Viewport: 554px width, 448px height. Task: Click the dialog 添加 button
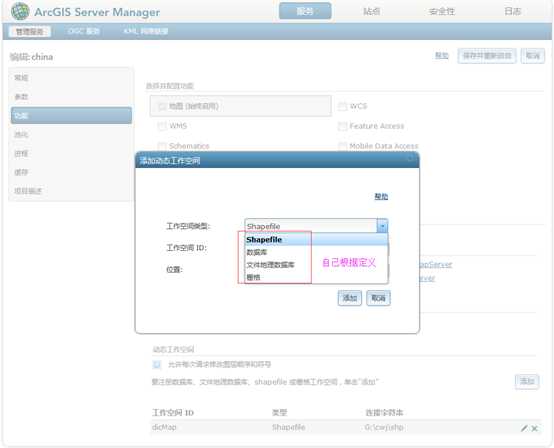coord(350,298)
